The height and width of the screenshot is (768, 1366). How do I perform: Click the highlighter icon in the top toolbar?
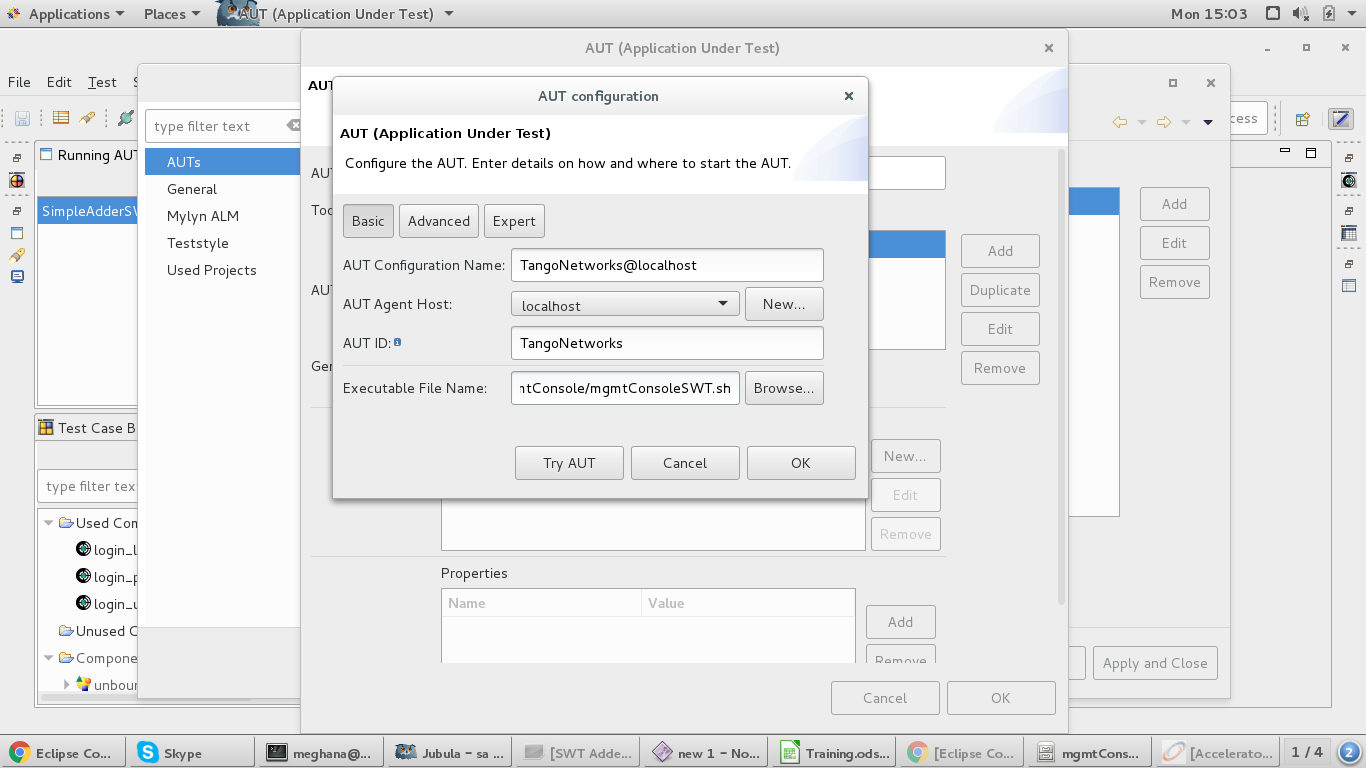point(87,117)
